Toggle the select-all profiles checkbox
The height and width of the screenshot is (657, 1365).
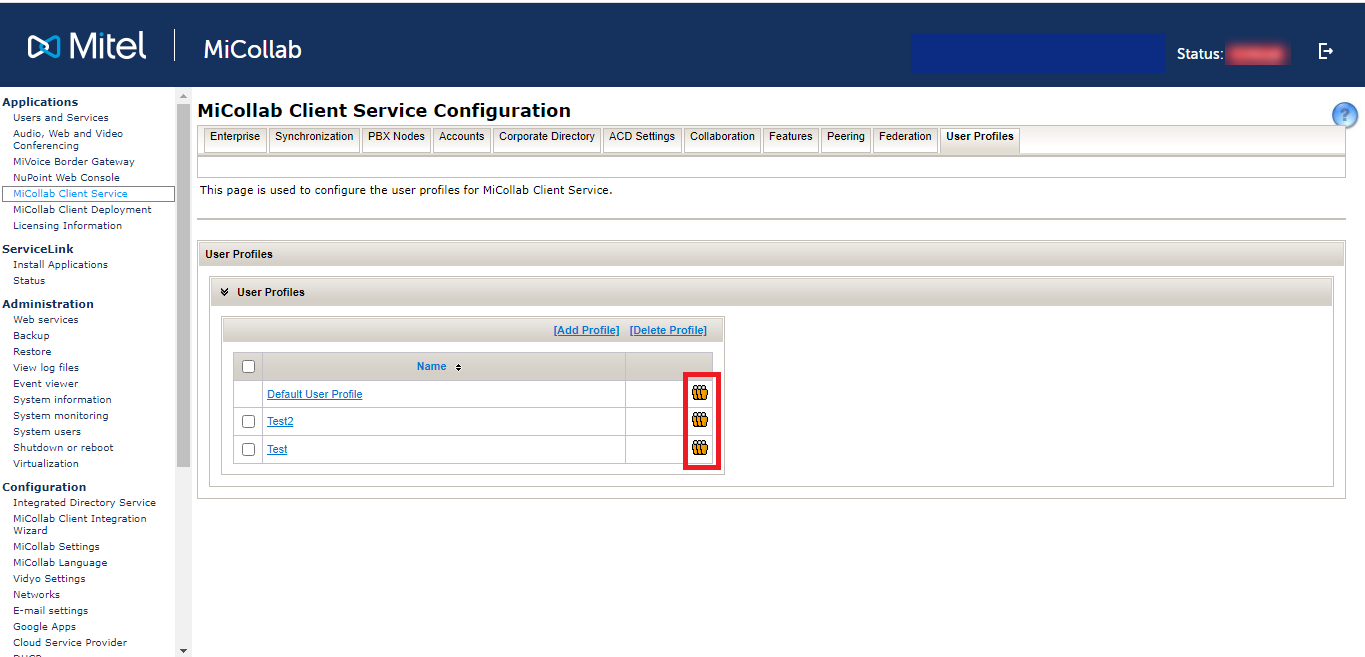point(249,367)
